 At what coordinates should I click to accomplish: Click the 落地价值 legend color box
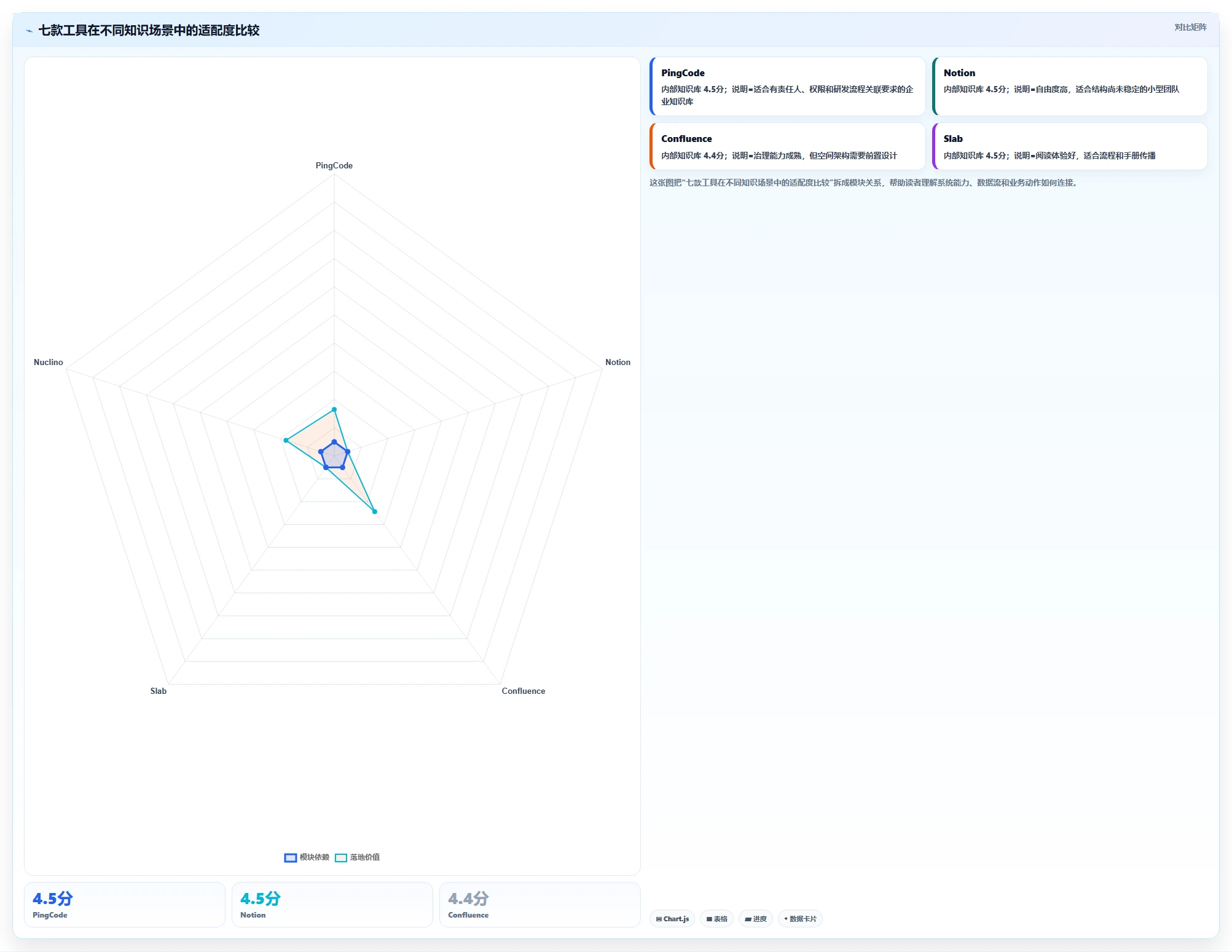click(x=341, y=857)
